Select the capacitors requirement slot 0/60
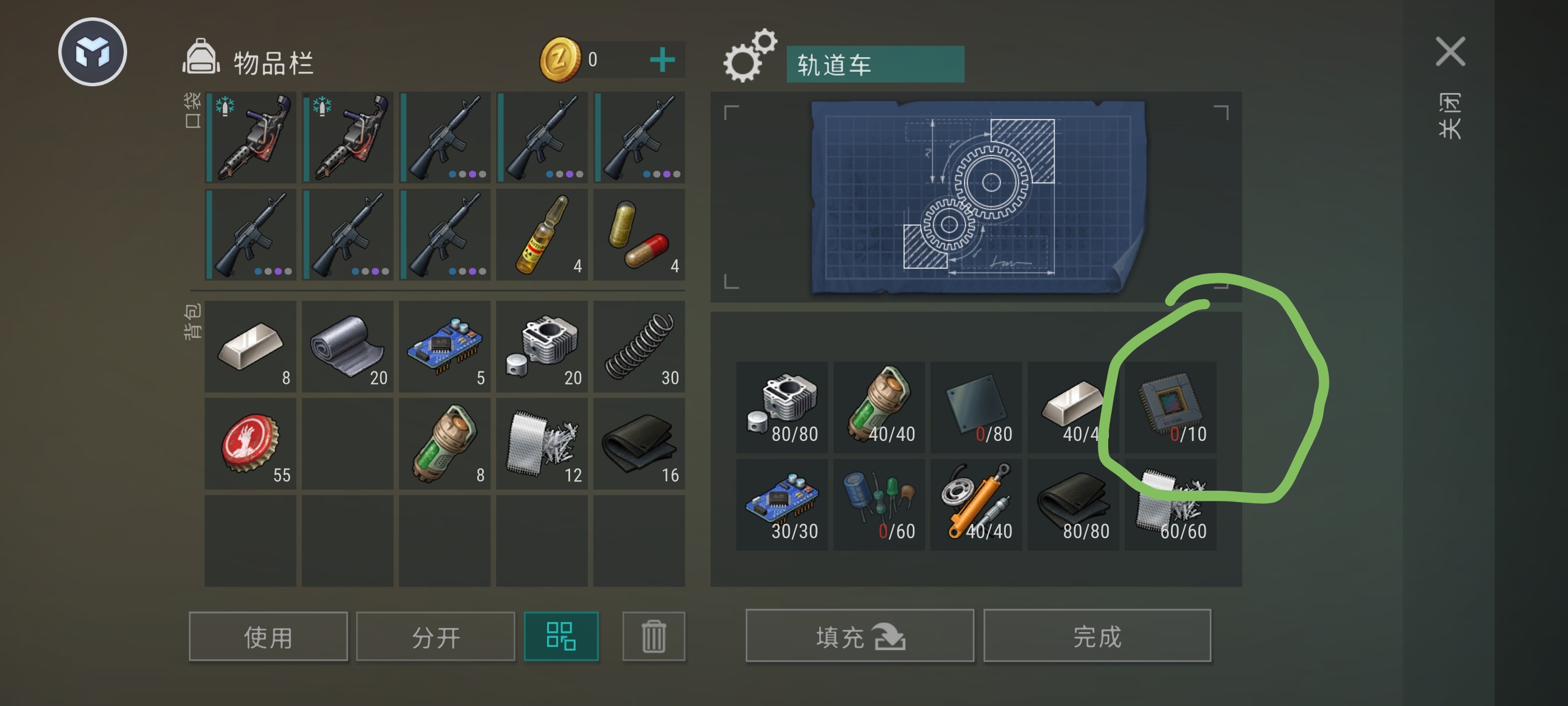 pos(879,504)
